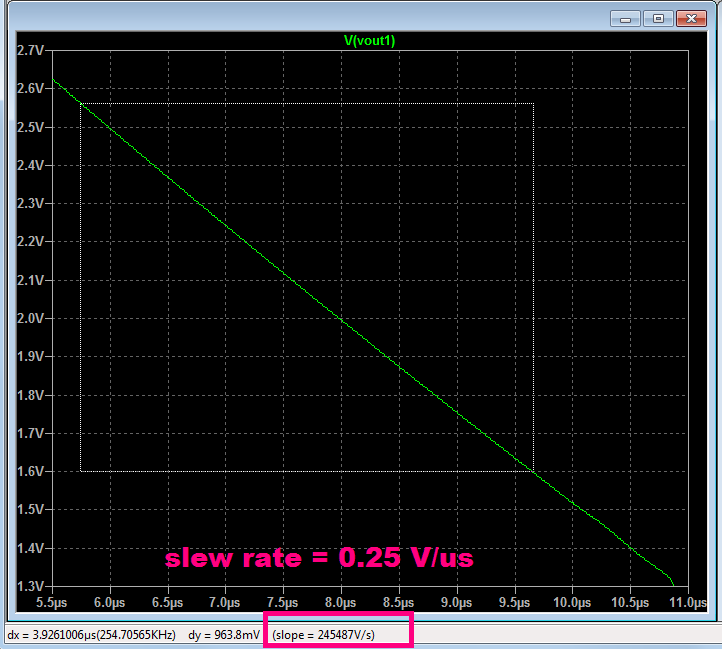Close the waveform window
Viewport: 722px width, 649px height.
[x=691, y=18]
